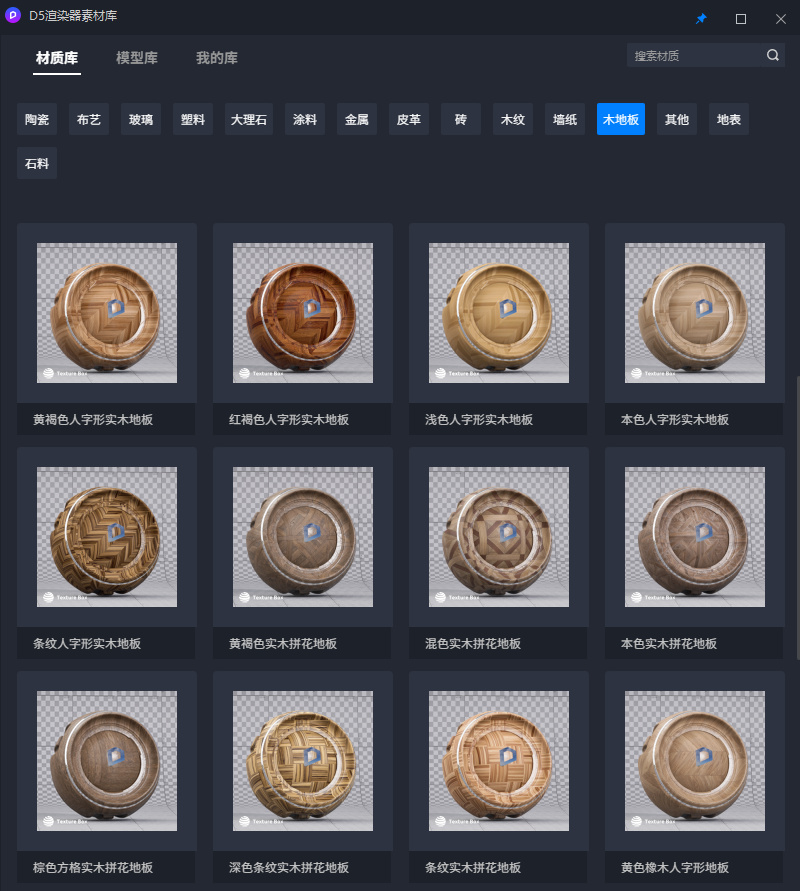
Task: Select the 红褐色人字形实木地板 material preview
Action: [x=303, y=313]
